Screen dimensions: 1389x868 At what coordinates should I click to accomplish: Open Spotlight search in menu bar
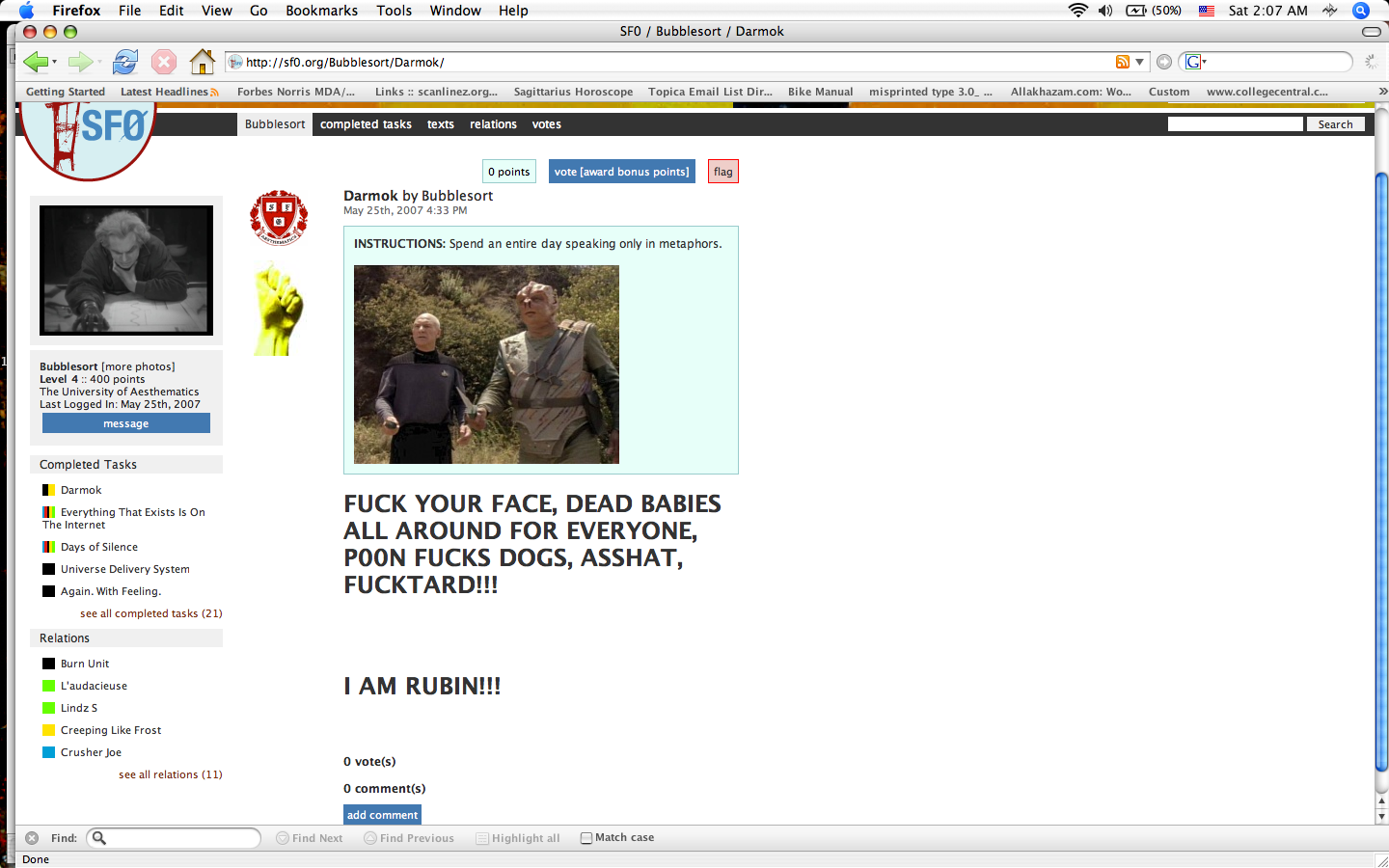[1361, 11]
